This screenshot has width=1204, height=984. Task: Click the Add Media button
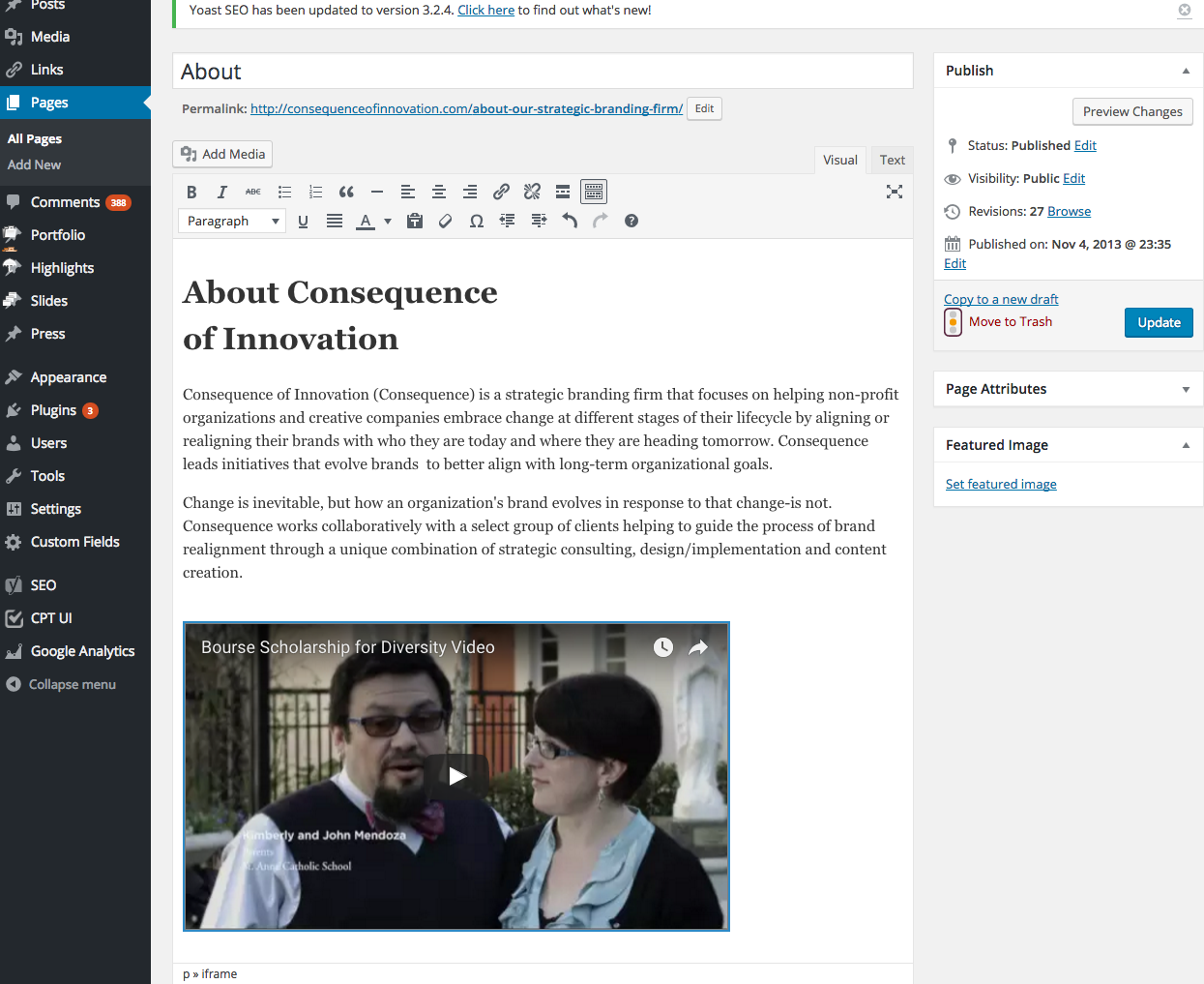coord(222,154)
